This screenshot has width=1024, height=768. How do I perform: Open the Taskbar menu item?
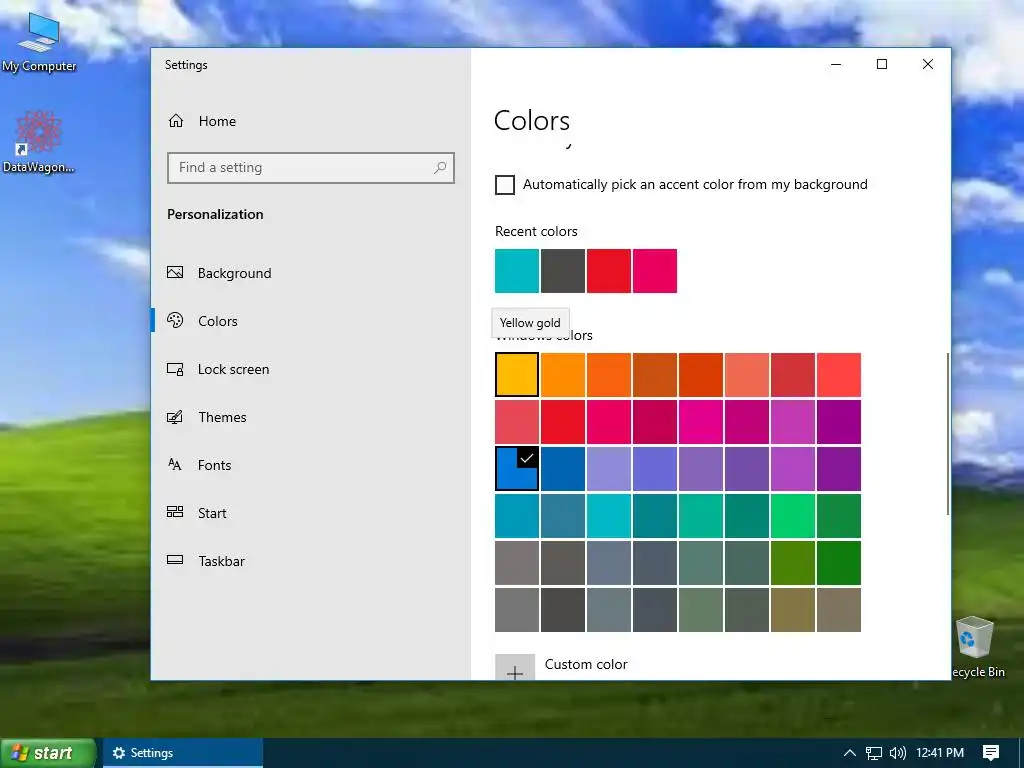click(x=311, y=561)
